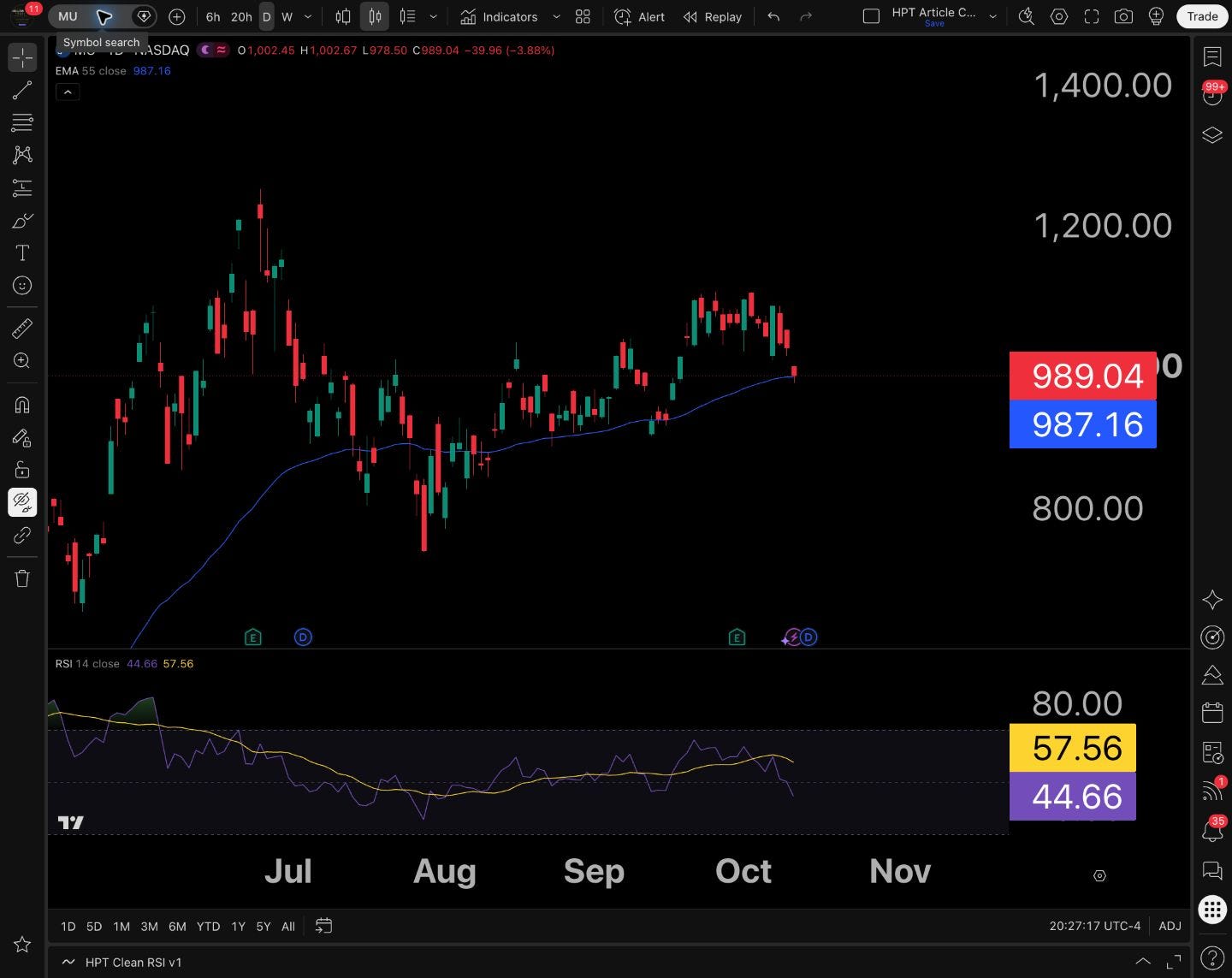Open the Indicators dialog
Screen dimensions: 1232x978
[499, 16]
